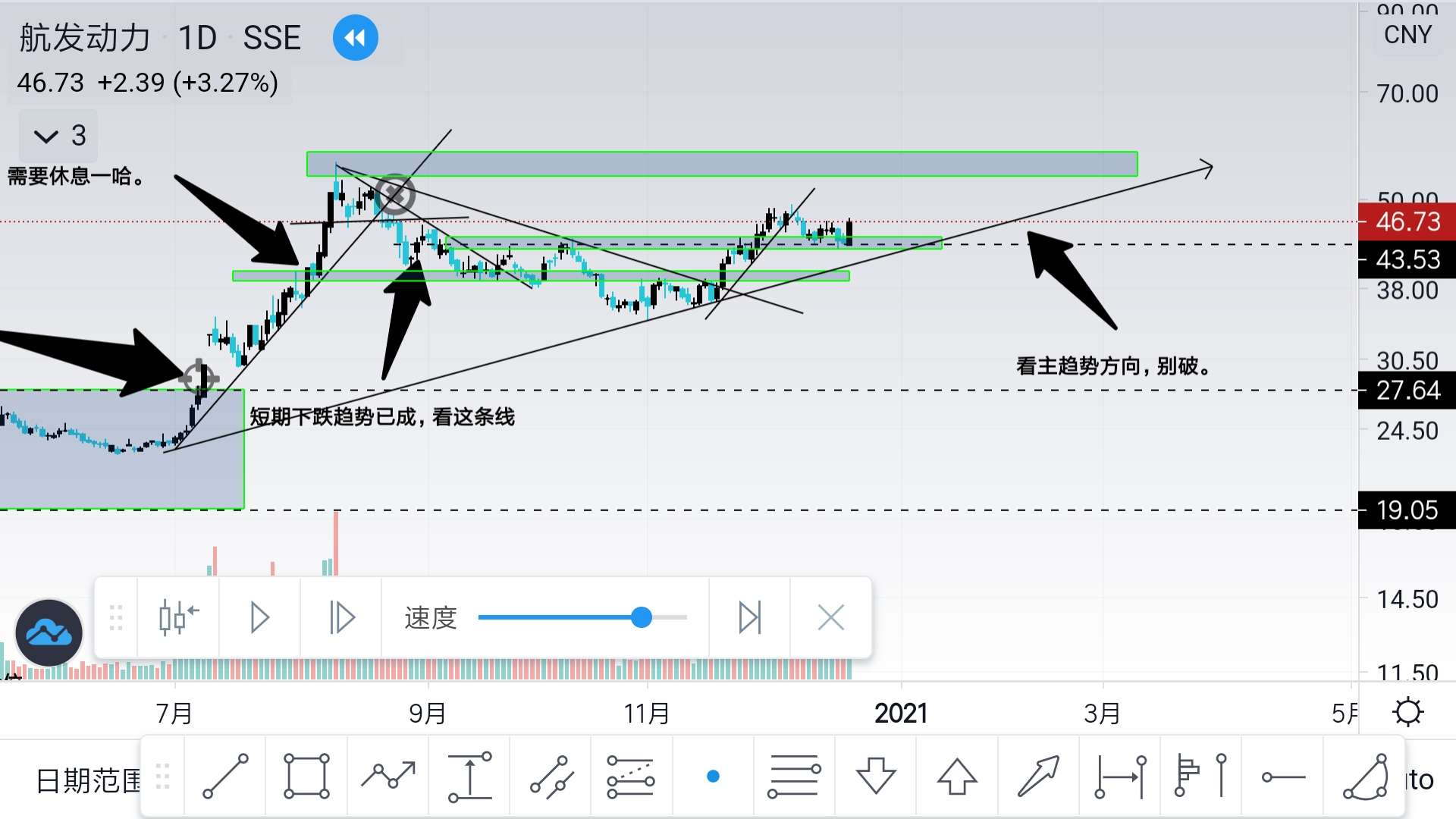Step forward one bar in replay

(341, 617)
